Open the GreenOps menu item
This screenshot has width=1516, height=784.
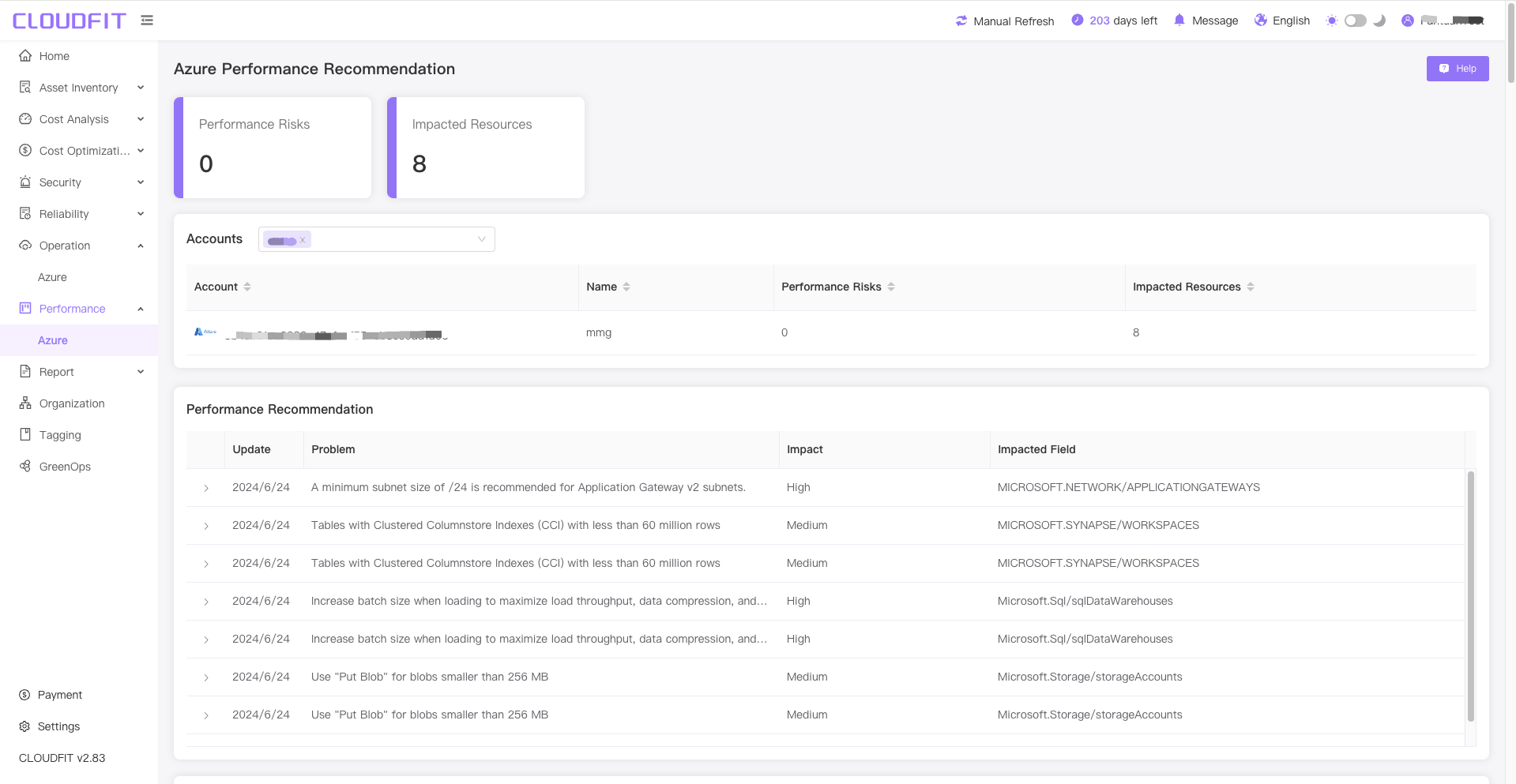tap(79, 467)
